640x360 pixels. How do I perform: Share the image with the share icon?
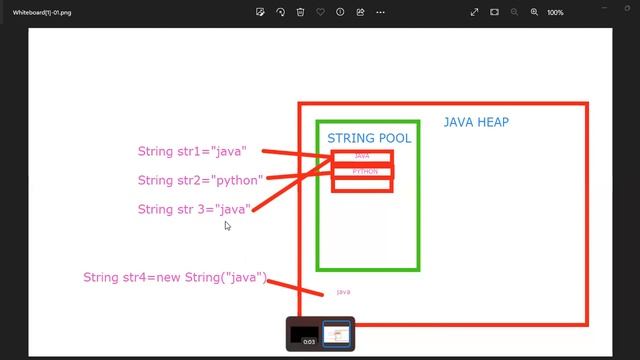click(360, 12)
